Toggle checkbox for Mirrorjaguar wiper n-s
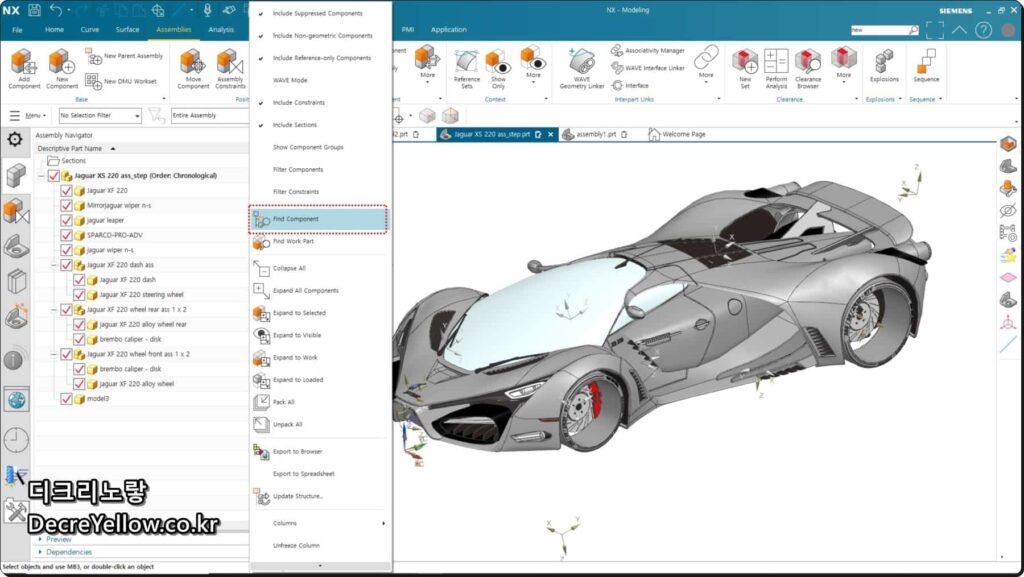Screen dimensions: 1024x577 point(66,206)
